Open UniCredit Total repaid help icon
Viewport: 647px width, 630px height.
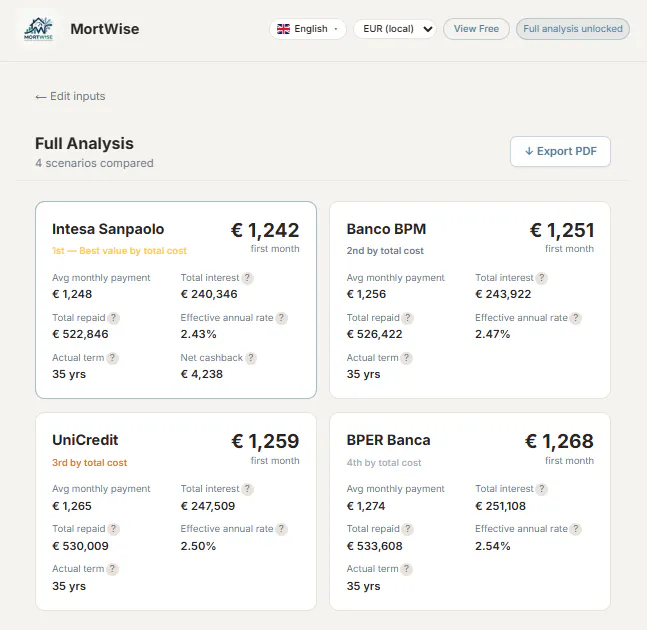click(113, 529)
